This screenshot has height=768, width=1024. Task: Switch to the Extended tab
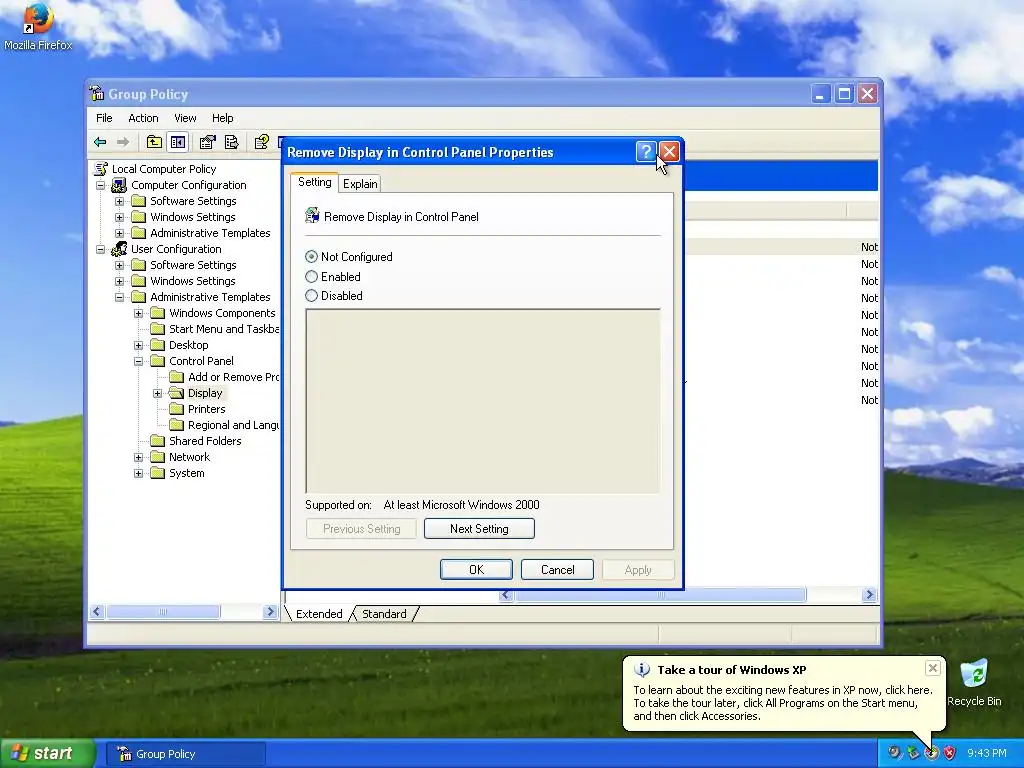pos(319,614)
